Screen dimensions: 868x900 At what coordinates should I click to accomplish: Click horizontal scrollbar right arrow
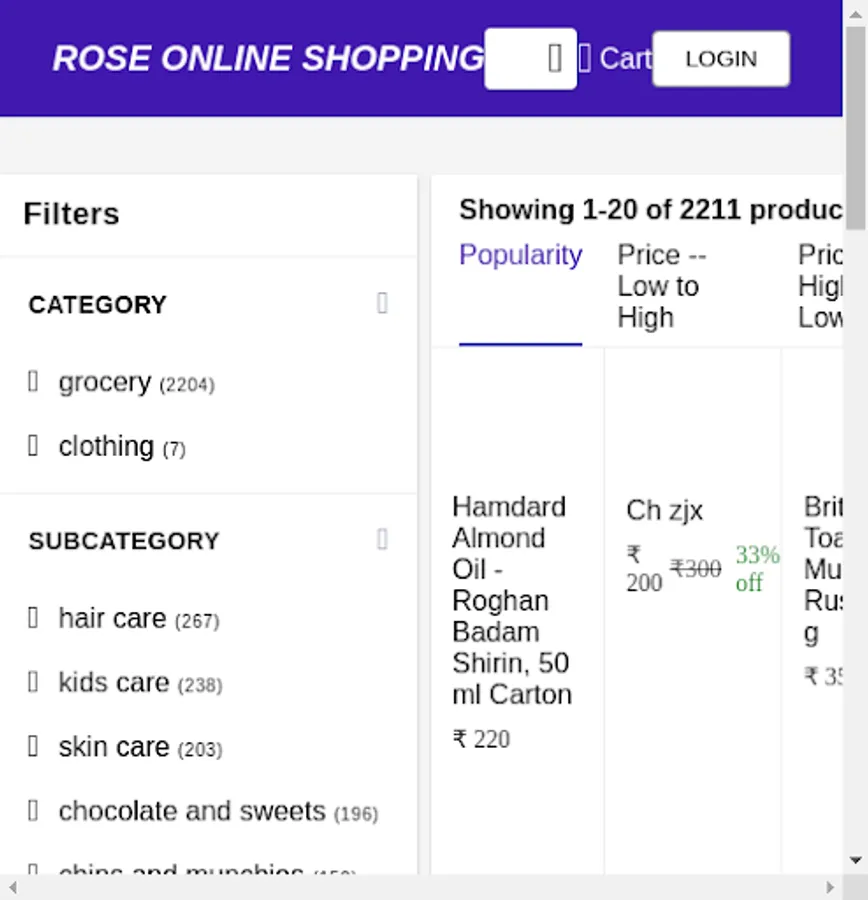coord(830,887)
